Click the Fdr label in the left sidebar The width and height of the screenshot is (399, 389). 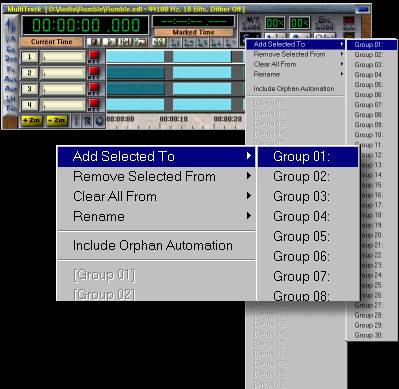pyautogui.click(x=11, y=108)
